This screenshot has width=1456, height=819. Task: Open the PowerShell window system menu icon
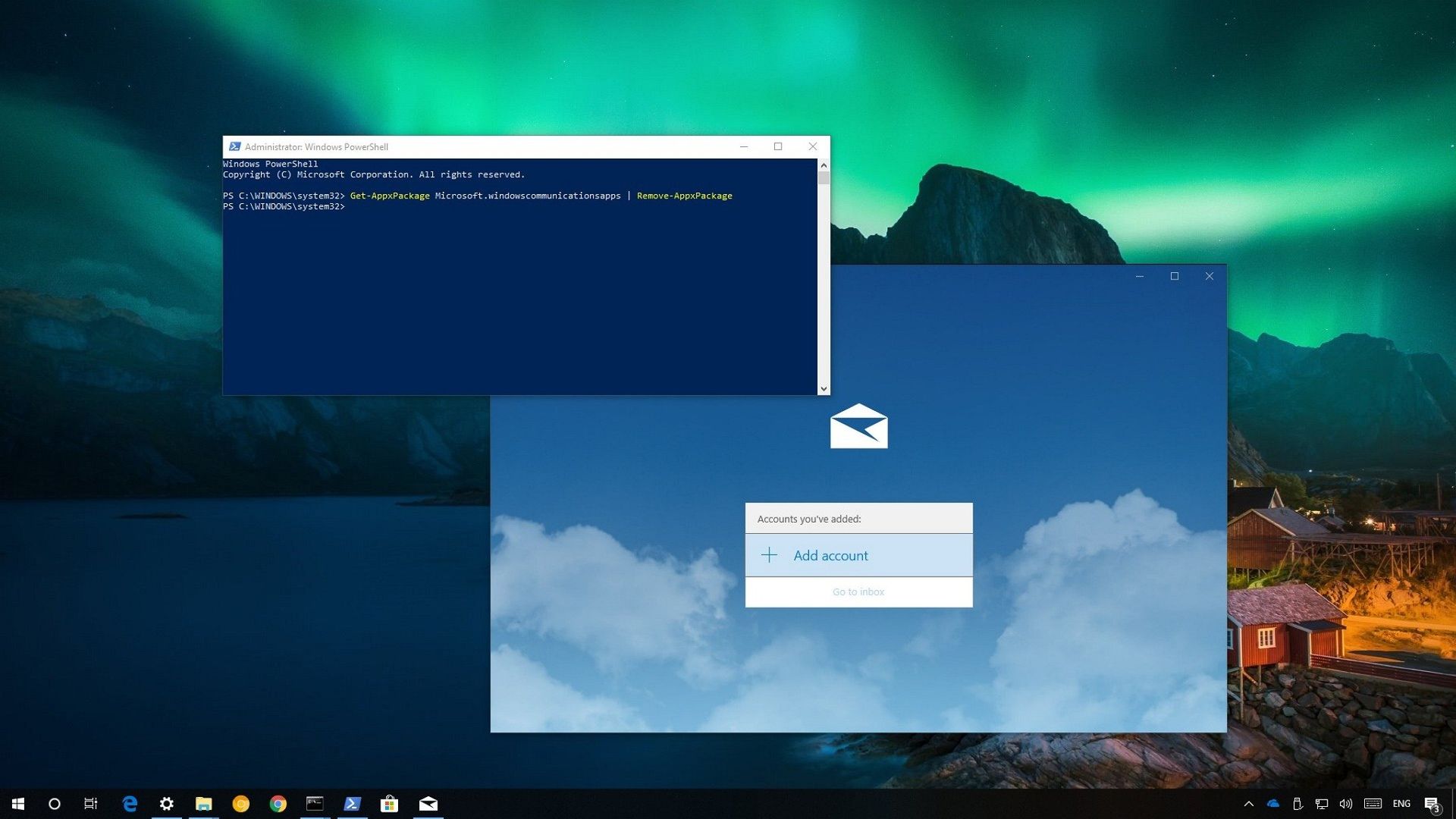click(x=235, y=146)
